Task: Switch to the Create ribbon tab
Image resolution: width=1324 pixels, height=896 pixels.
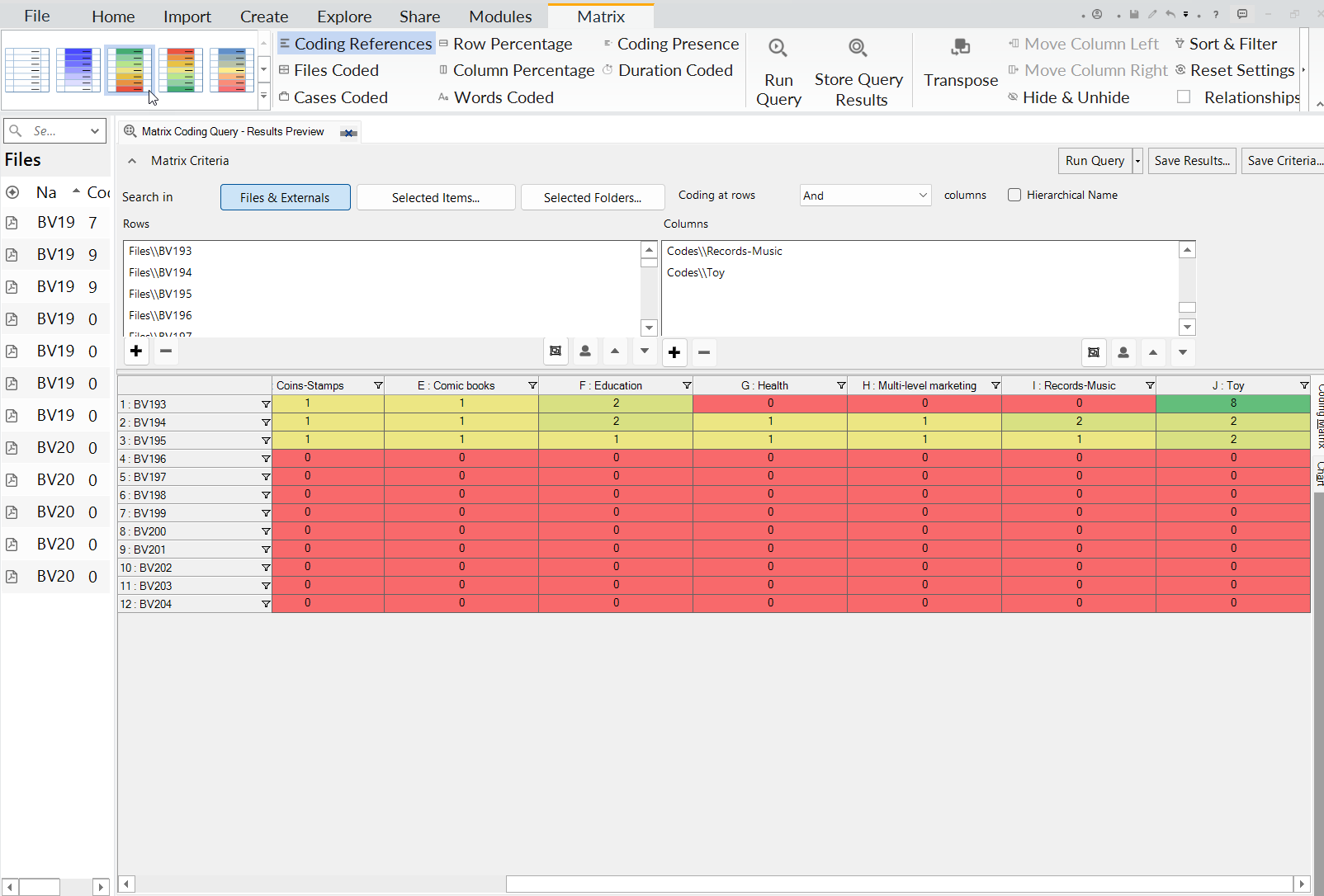Action: [x=264, y=17]
